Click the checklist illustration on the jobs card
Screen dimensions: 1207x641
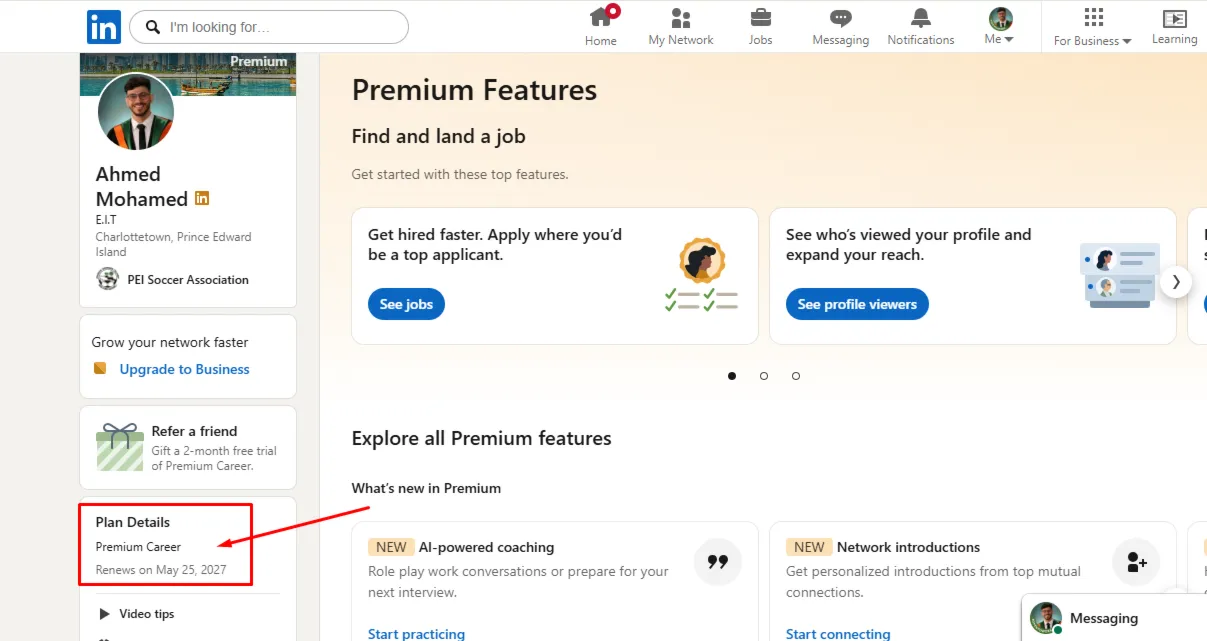701,276
